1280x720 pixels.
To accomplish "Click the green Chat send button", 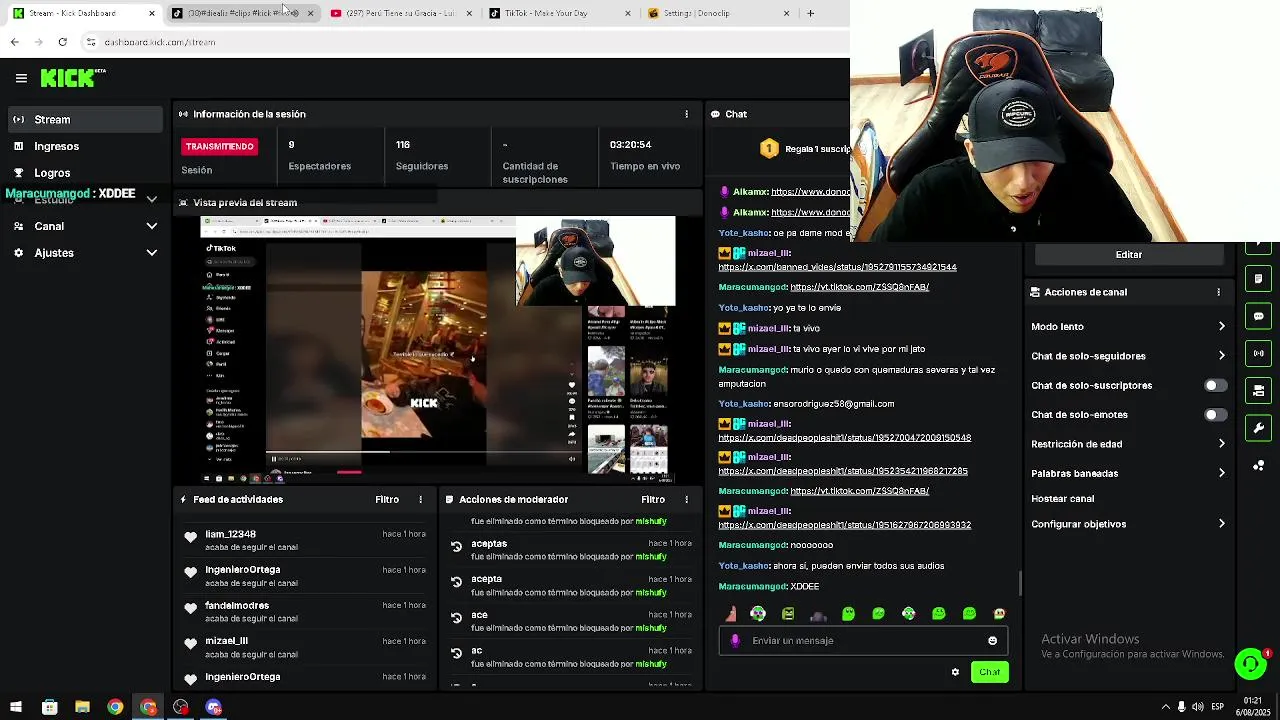I will pos(989,672).
